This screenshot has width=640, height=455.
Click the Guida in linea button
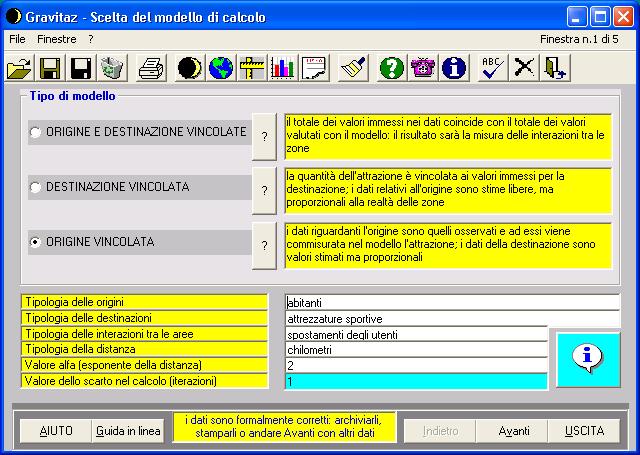[127, 431]
